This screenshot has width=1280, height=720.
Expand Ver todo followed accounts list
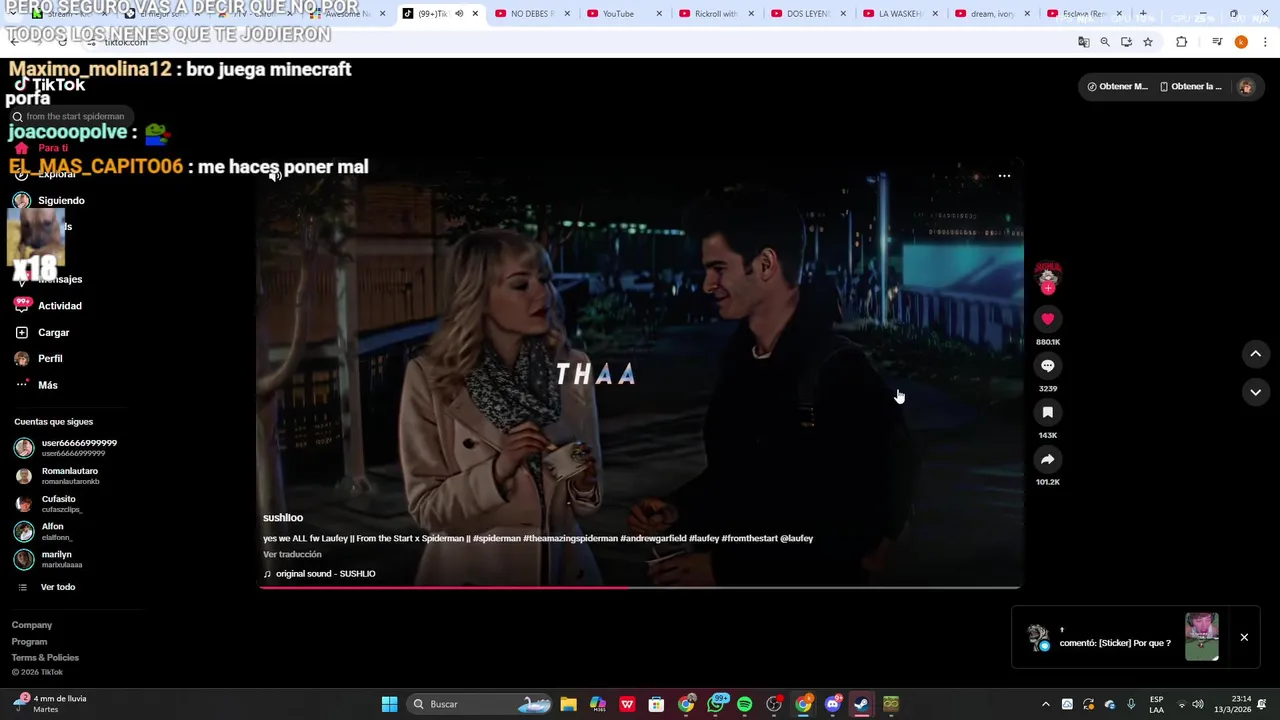47,587
